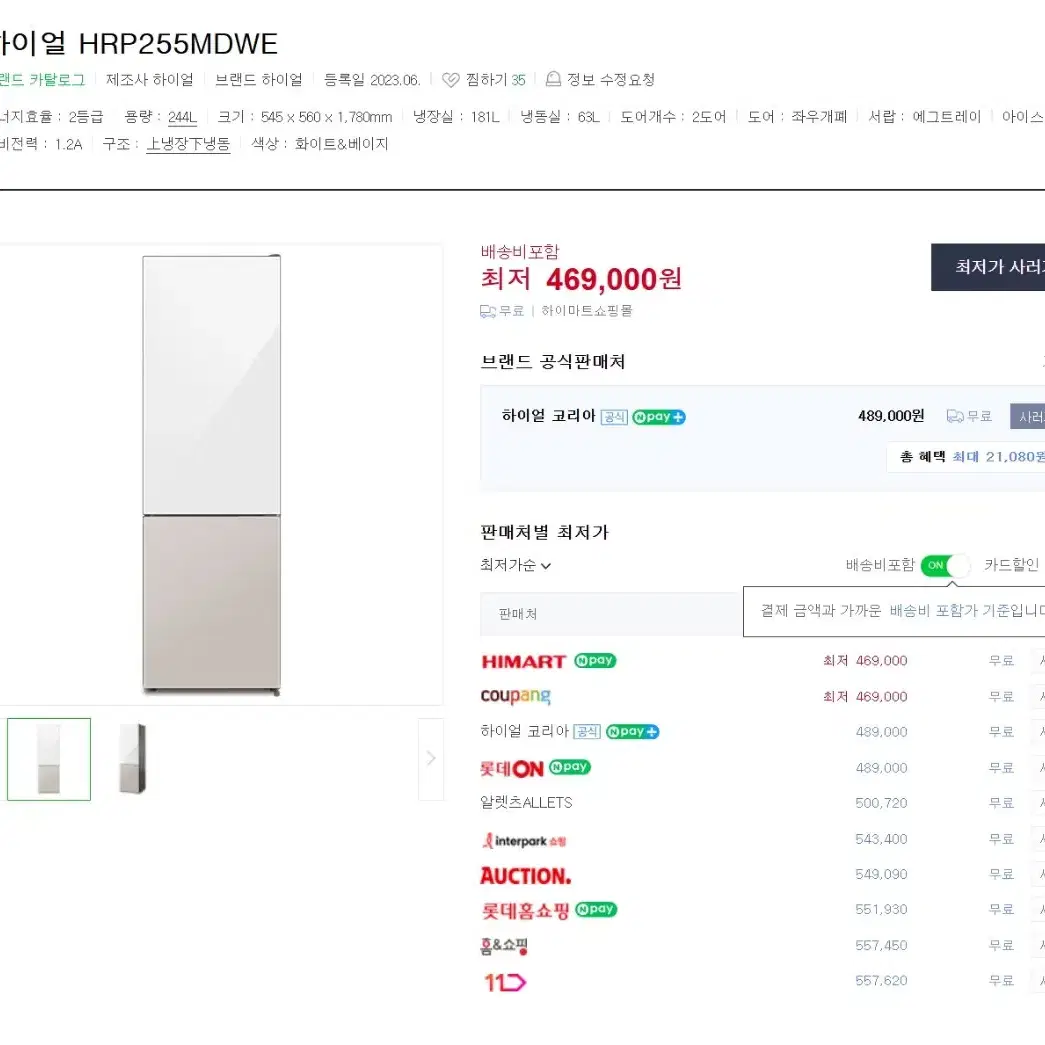This screenshot has height=1045, width=1045.
Task: Click the 상냉장하냉동 structure link
Action: tap(188, 144)
